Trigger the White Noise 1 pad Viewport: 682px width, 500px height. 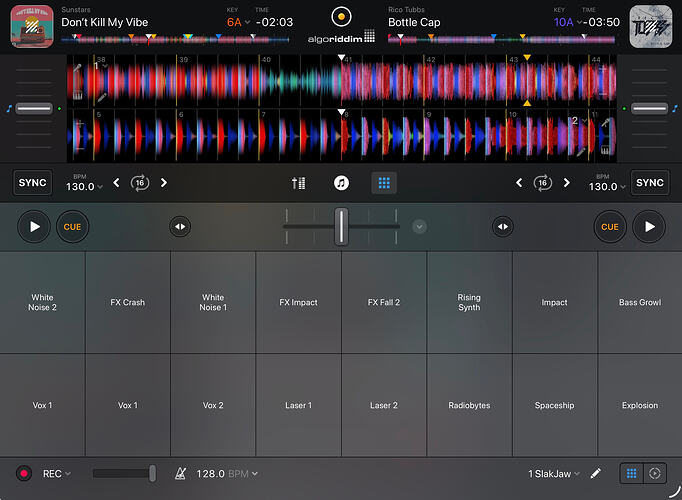[x=213, y=302]
